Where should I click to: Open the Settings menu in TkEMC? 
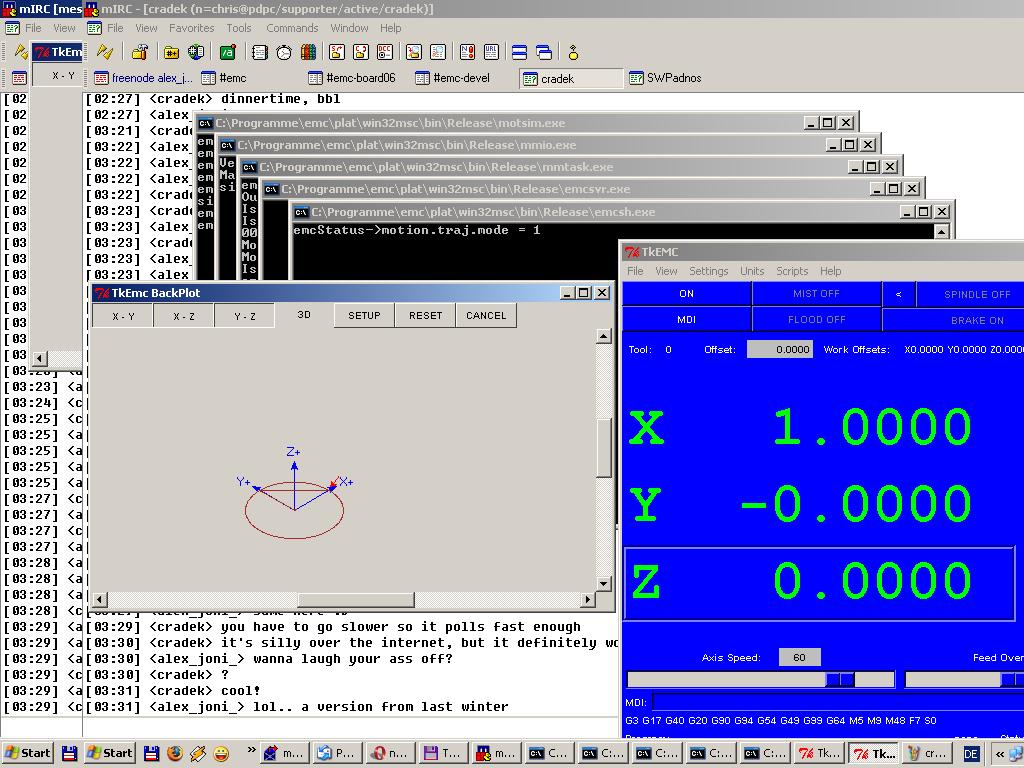[708, 271]
